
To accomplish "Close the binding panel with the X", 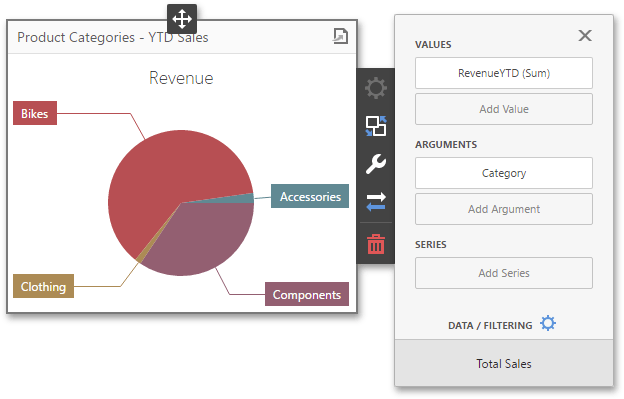I will coord(585,35).
